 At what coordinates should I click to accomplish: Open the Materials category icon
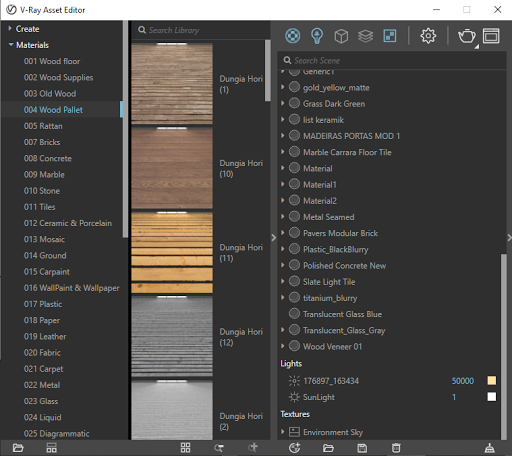(x=292, y=36)
